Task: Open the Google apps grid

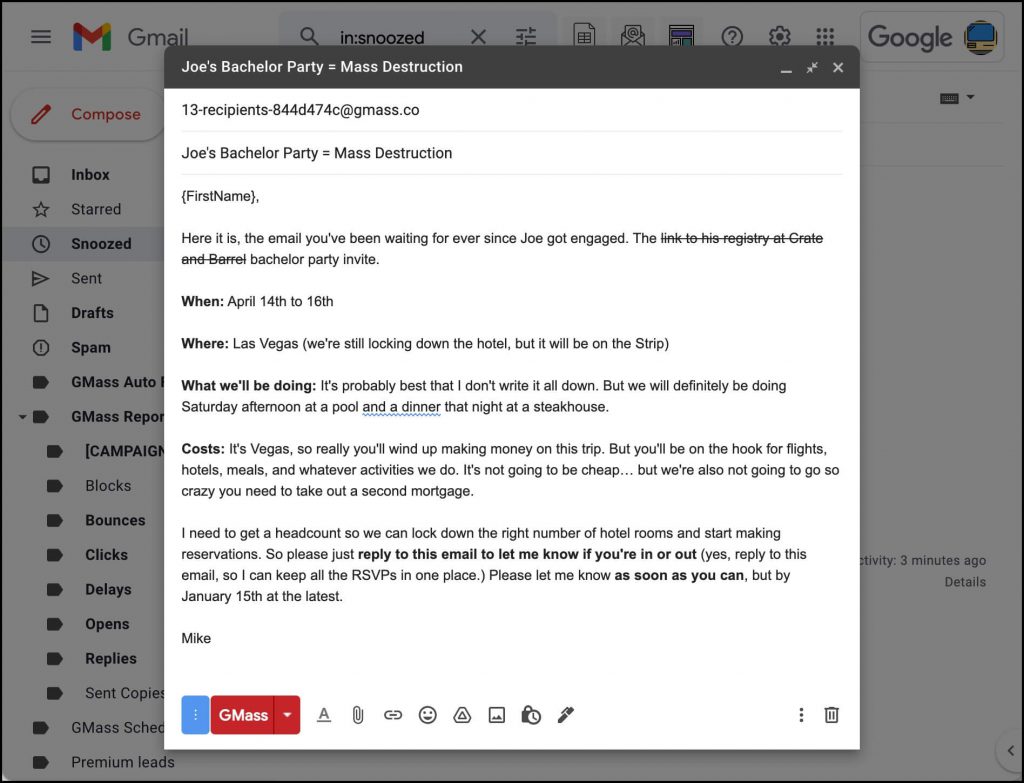Action: click(x=825, y=36)
